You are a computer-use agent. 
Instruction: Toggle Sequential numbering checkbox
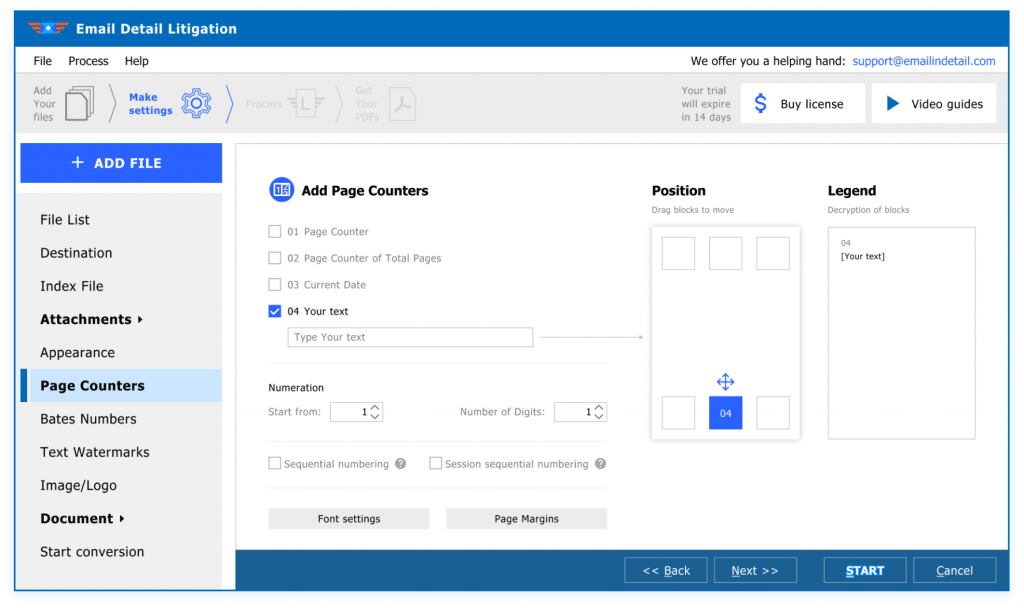pyautogui.click(x=274, y=463)
